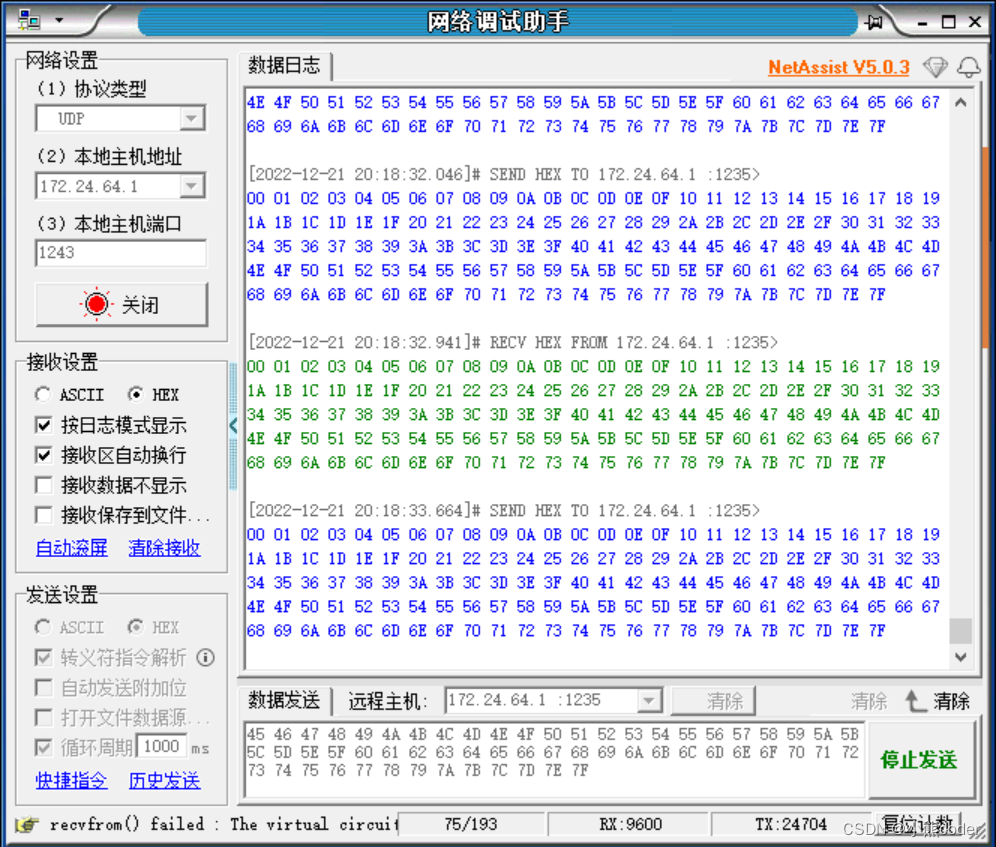Collapse the data log panel via left arrow

tap(233, 425)
